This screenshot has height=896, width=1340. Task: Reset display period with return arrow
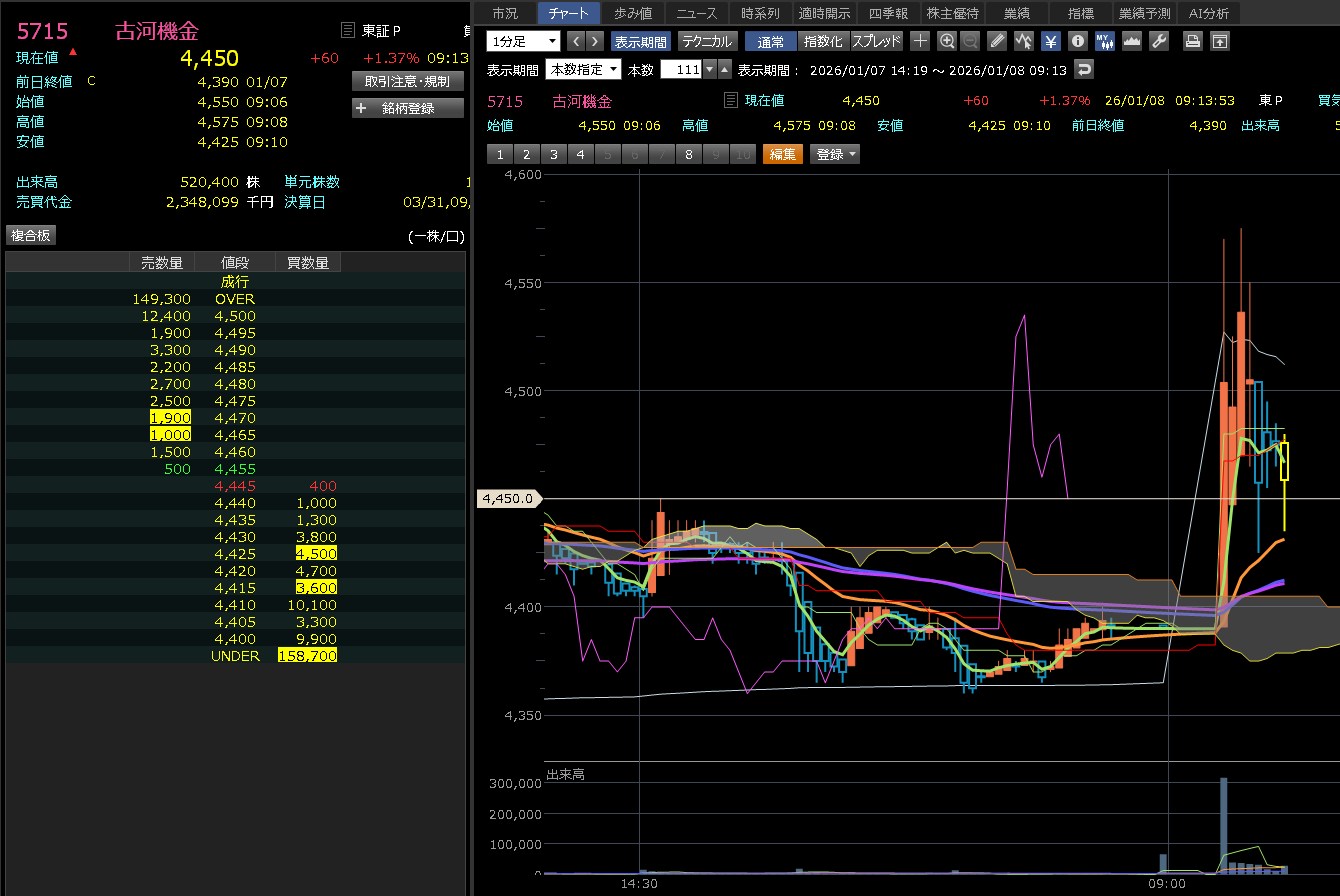point(1084,70)
